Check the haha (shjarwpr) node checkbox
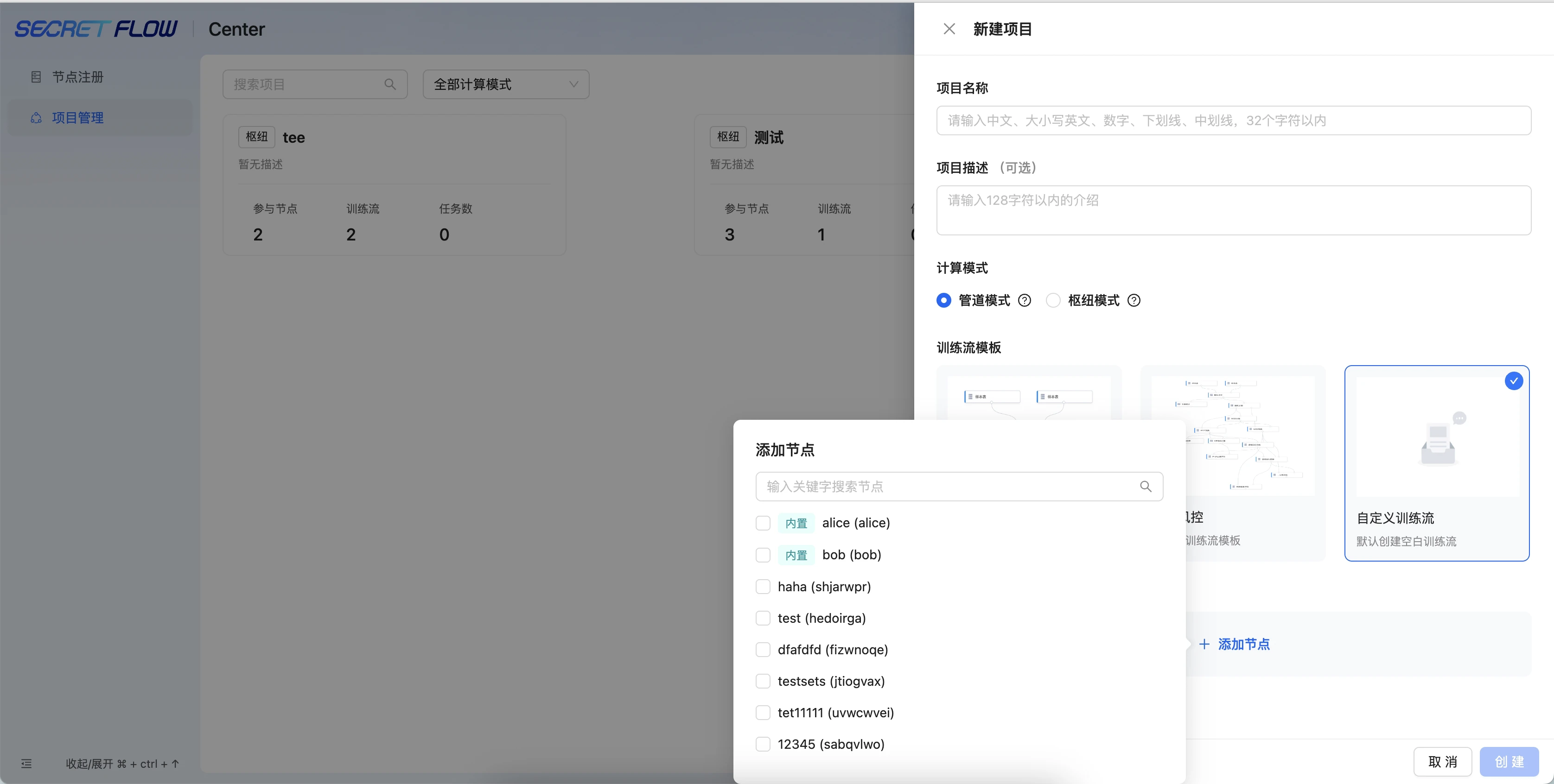Image resolution: width=1554 pixels, height=784 pixels. 763,586
